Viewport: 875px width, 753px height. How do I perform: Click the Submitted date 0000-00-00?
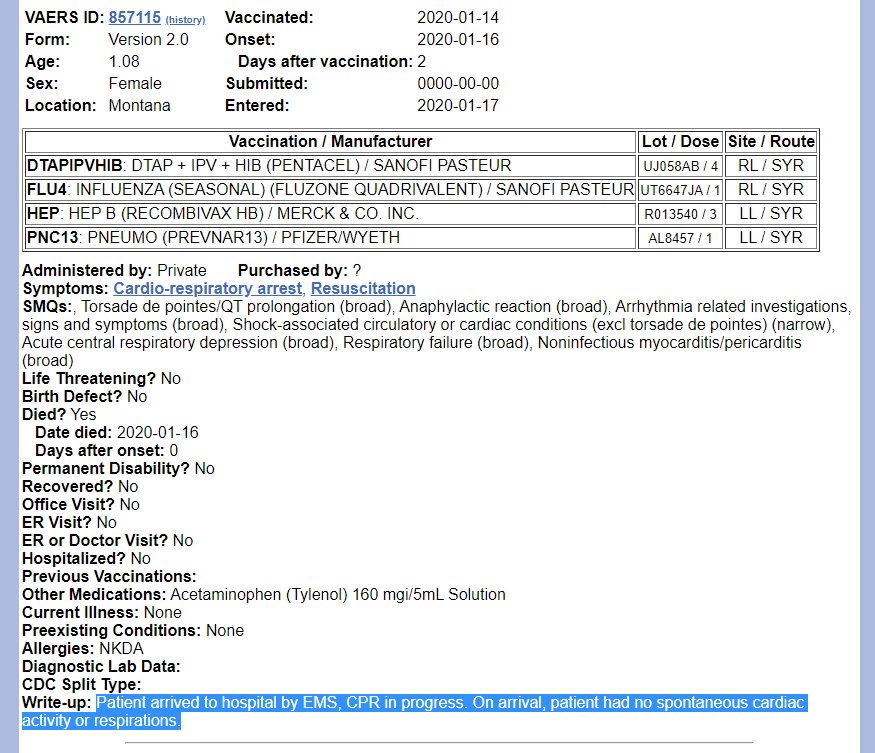[458, 84]
